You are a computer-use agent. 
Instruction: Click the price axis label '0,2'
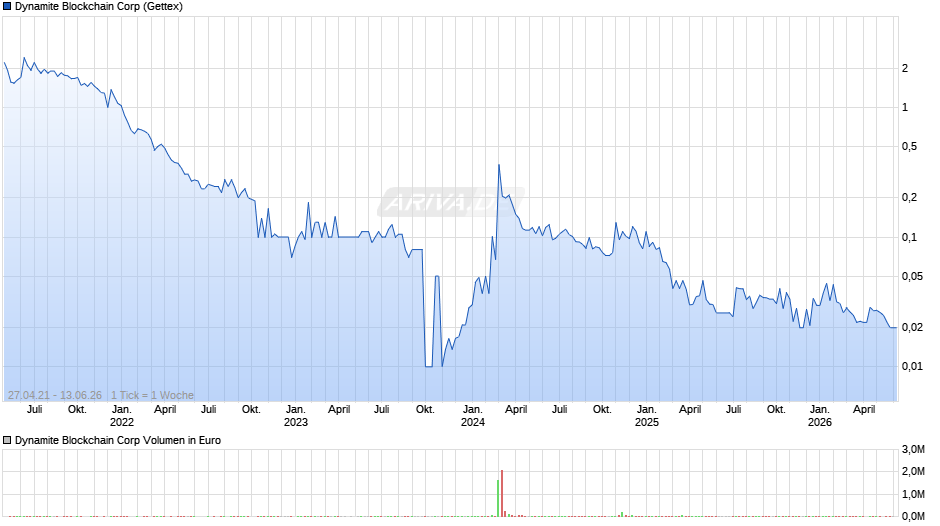pyautogui.click(x=909, y=197)
